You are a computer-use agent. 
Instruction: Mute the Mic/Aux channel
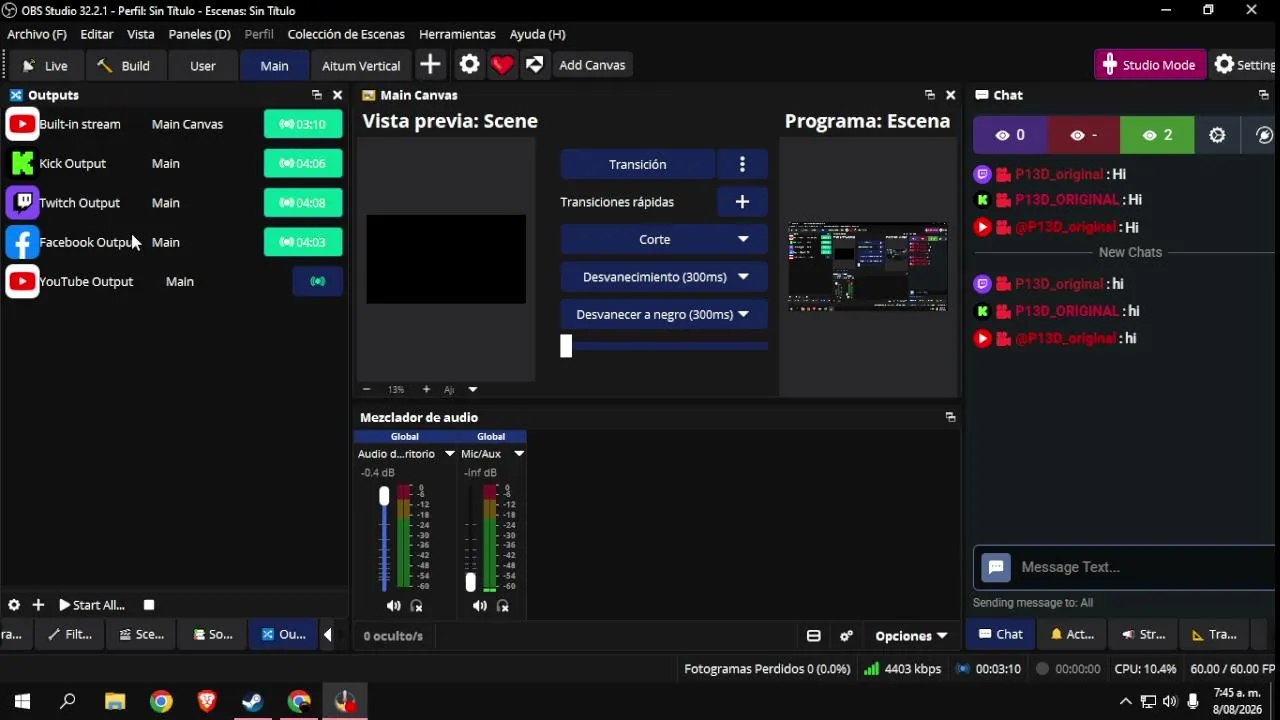pyautogui.click(x=480, y=606)
